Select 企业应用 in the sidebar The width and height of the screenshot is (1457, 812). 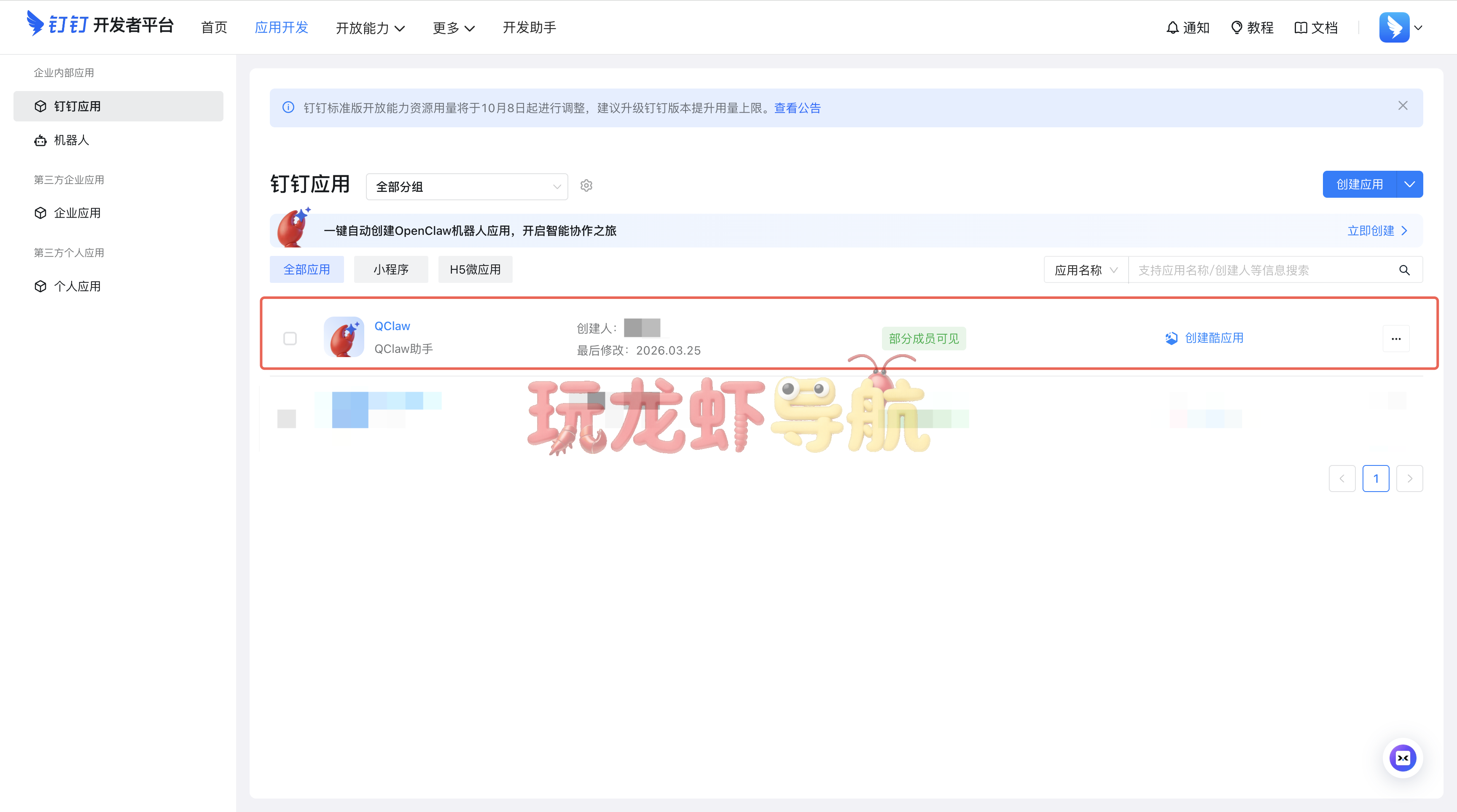coord(118,213)
